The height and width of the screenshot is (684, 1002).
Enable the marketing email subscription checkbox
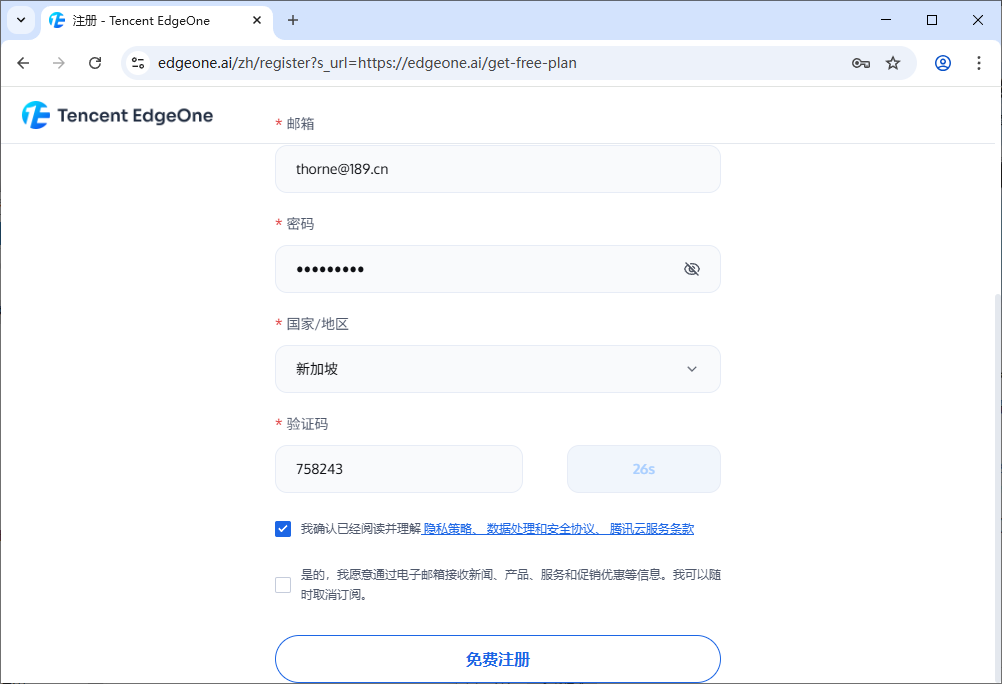coord(283,585)
